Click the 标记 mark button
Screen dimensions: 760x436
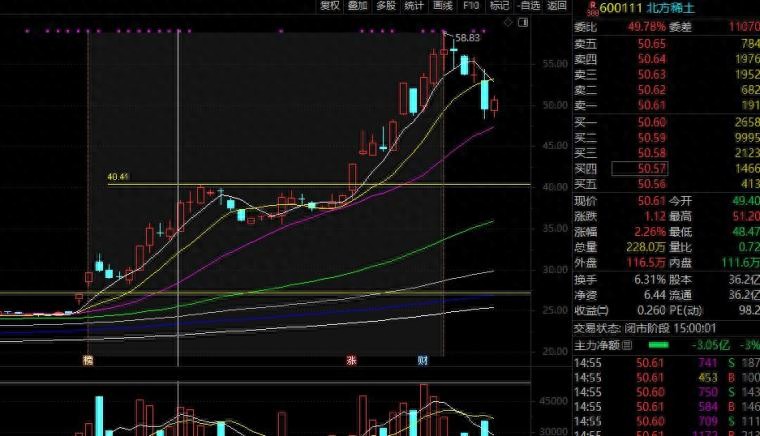(x=499, y=6)
